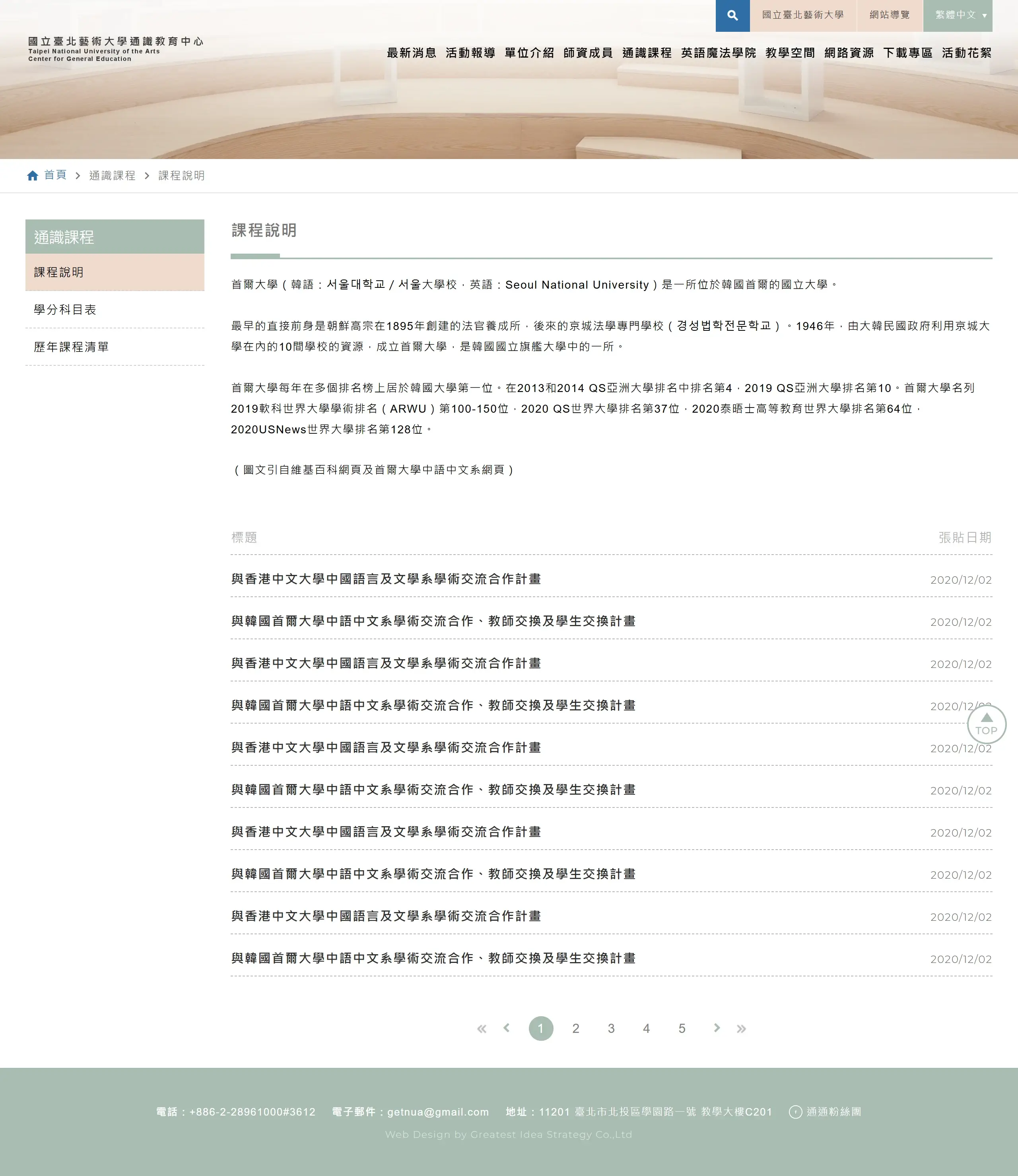The width and height of the screenshot is (1018, 1176).
Task: Go to page 4
Action: pyautogui.click(x=647, y=1029)
